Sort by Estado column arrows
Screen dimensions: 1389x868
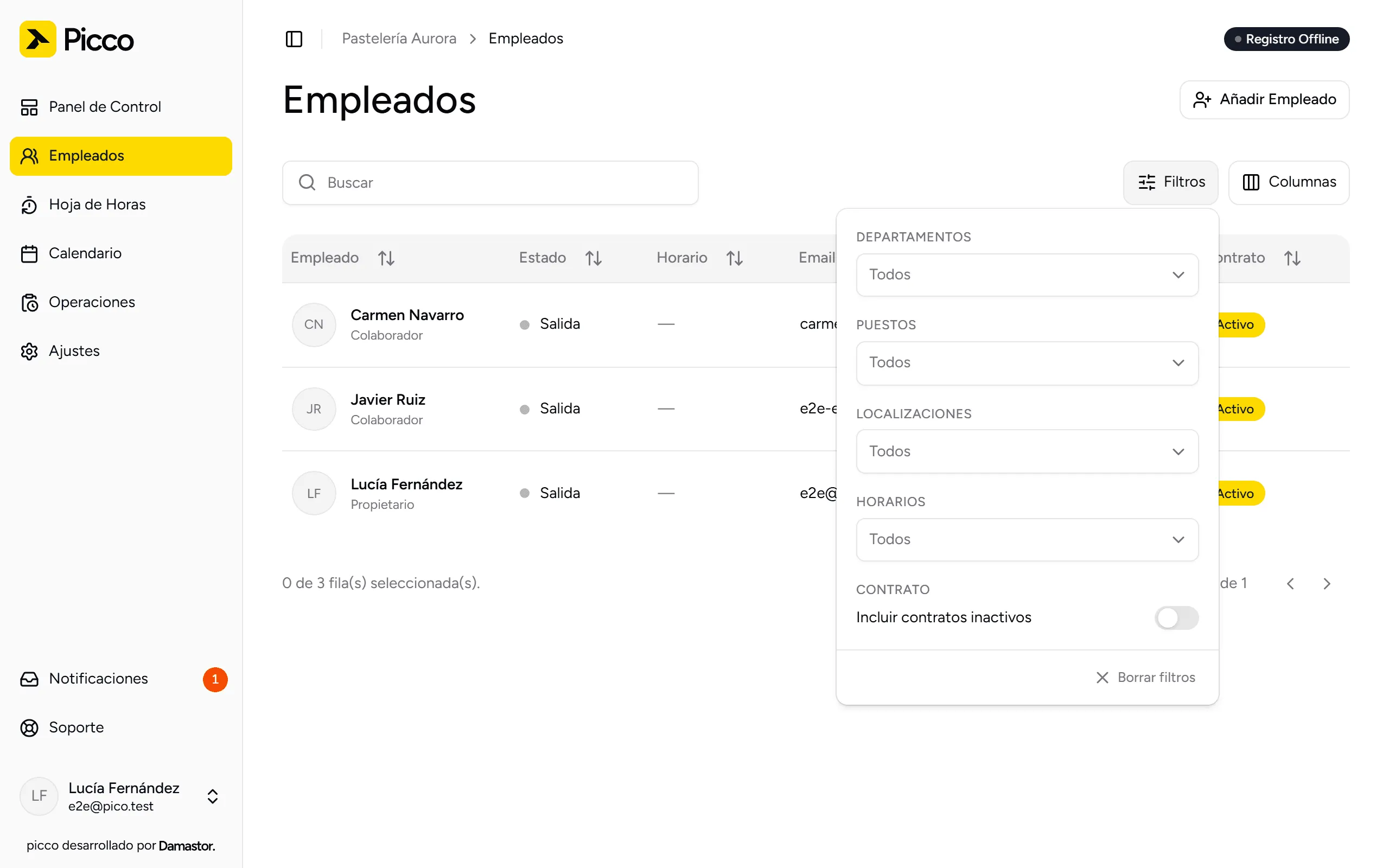coord(594,258)
